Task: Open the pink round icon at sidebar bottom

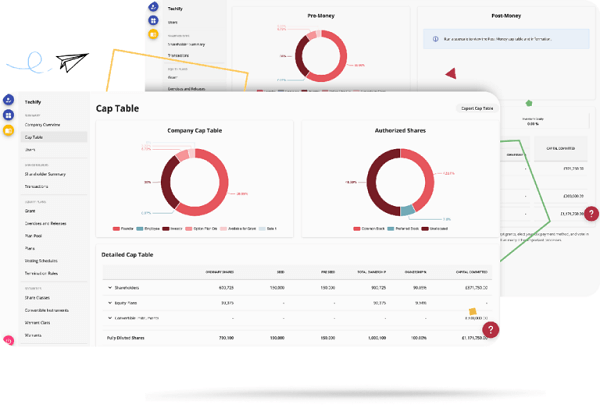Action: pos(8,340)
